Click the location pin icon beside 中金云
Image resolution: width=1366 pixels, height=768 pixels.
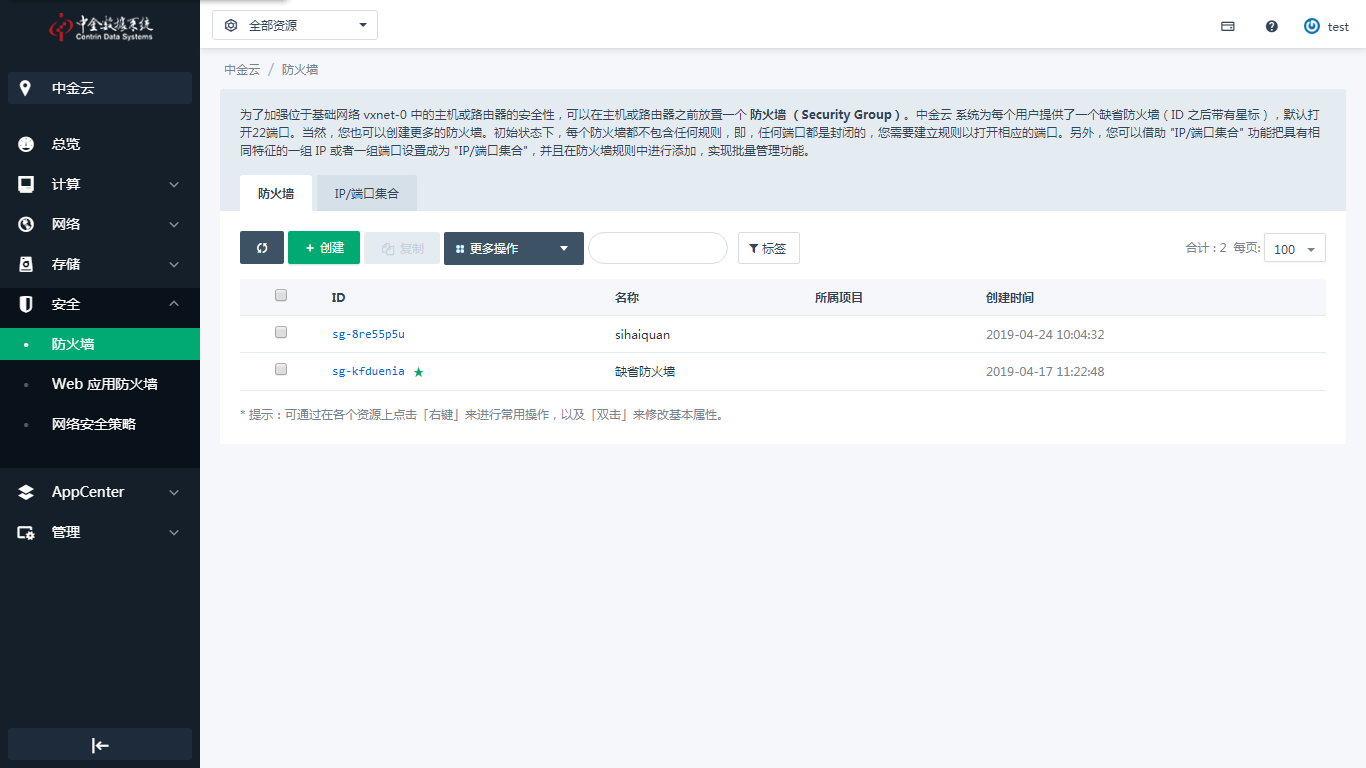26,88
